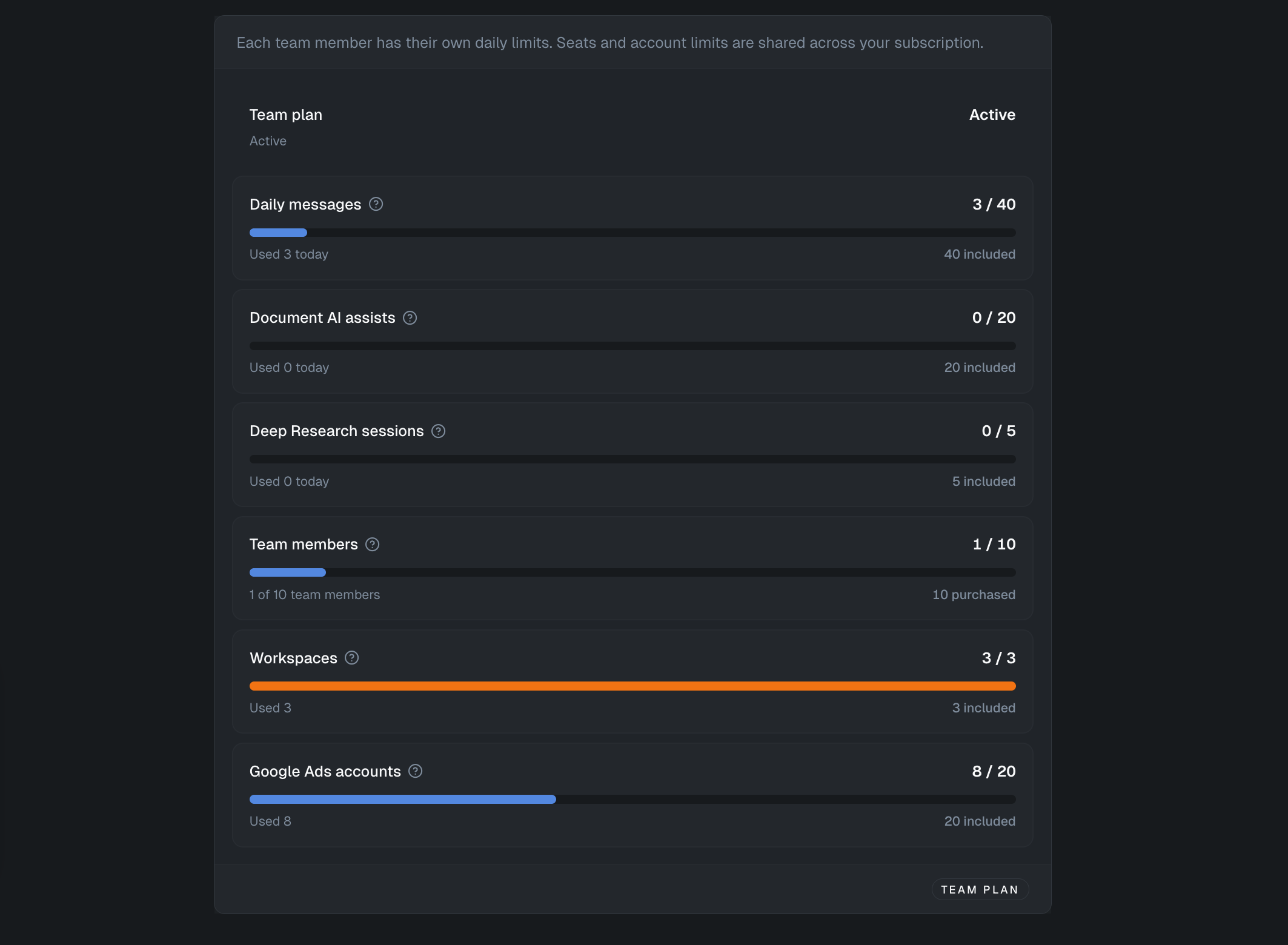Select the Team plan heading
1288x945 pixels.
coord(286,115)
